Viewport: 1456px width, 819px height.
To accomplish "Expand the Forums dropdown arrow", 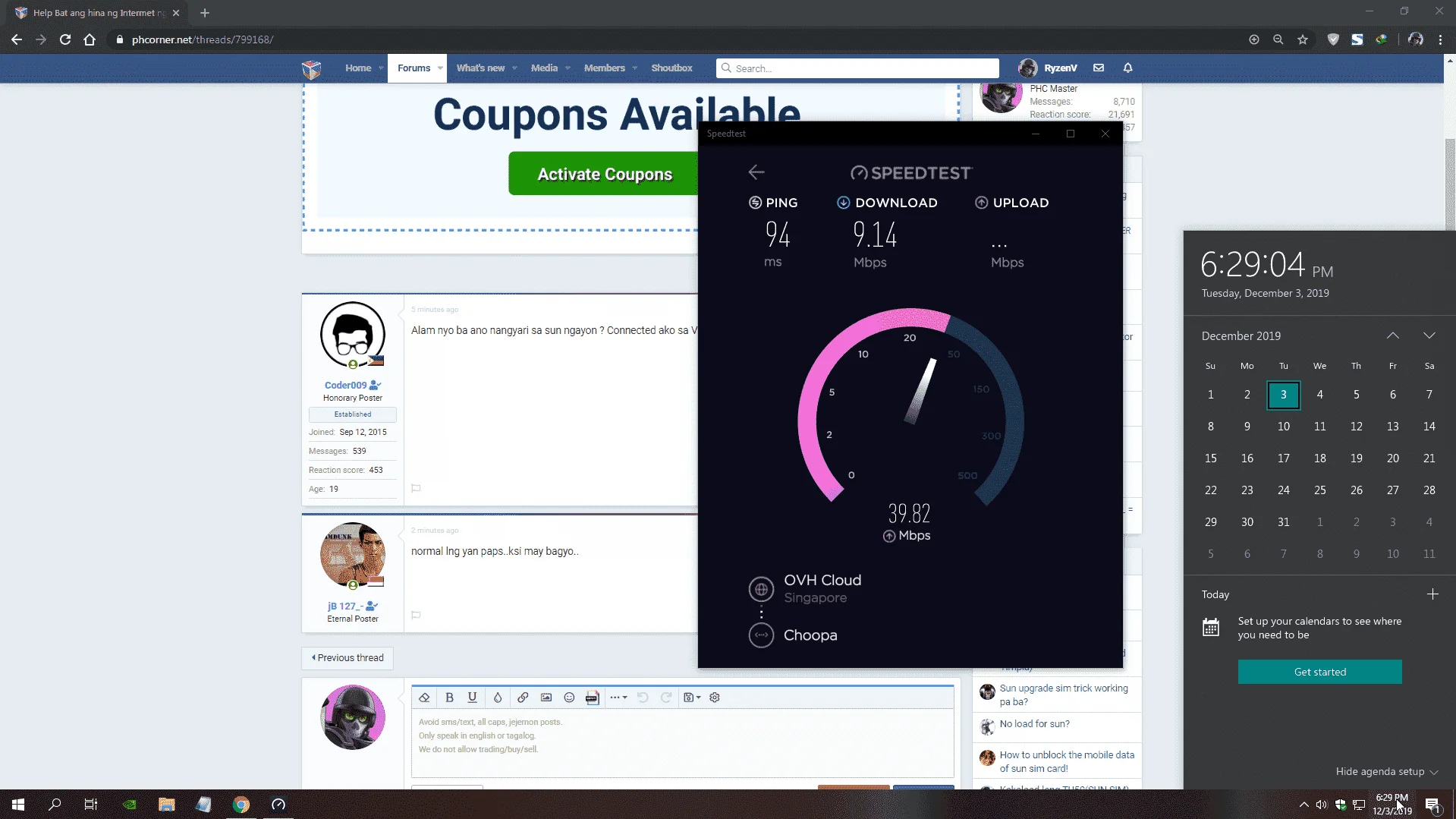I will [440, 68].
